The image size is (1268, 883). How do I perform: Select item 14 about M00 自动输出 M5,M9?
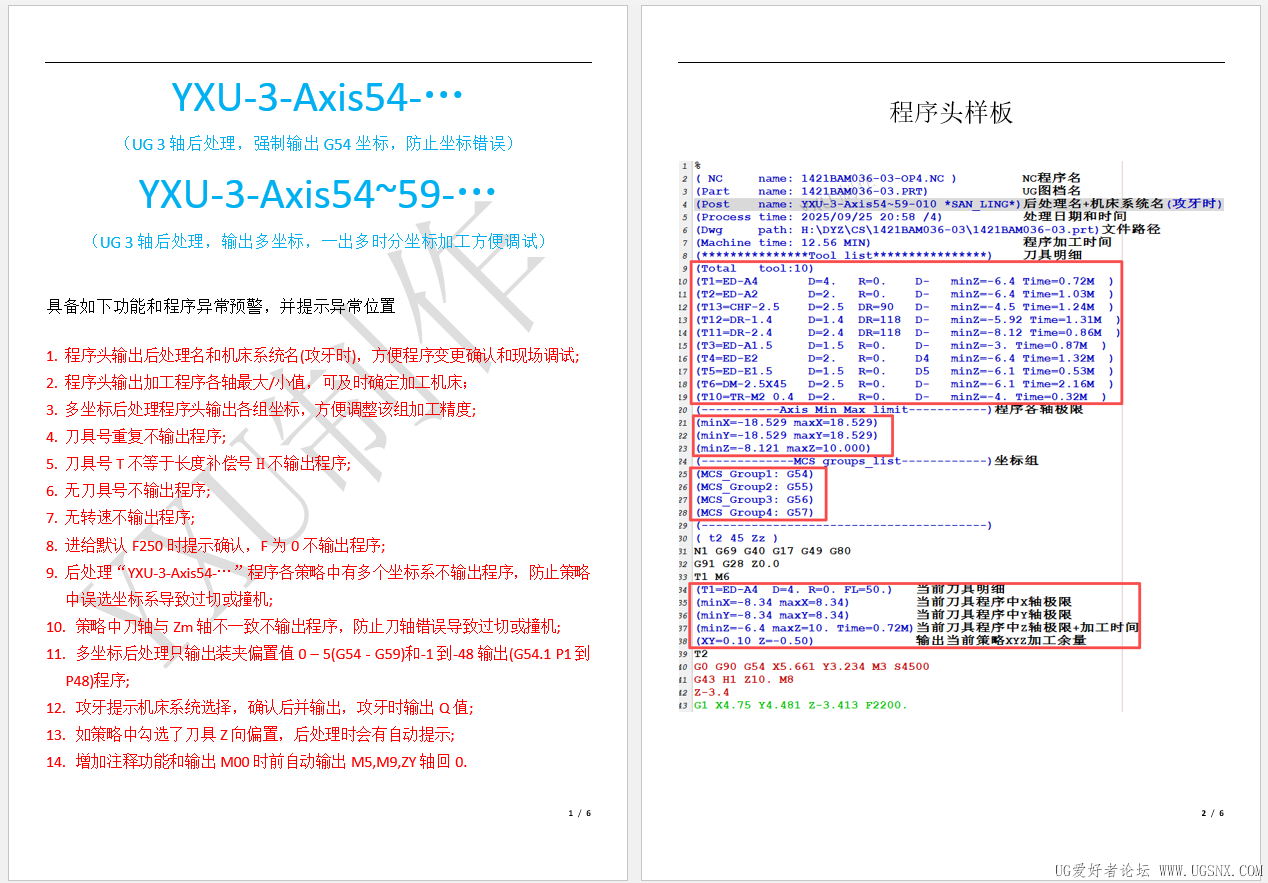[257, 762]
